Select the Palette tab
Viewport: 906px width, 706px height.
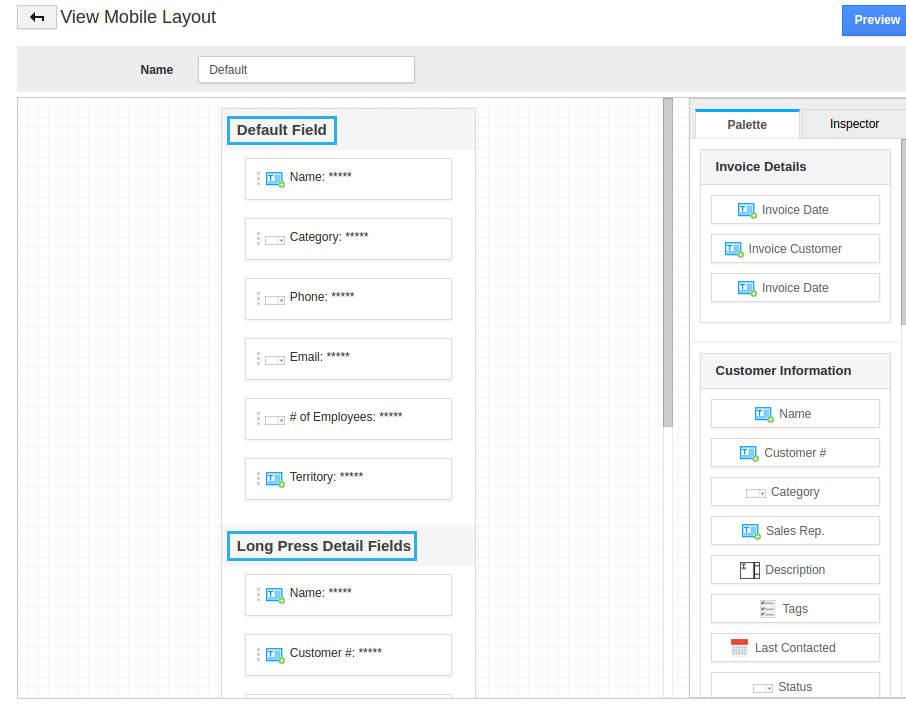click(x=747, y=124)
